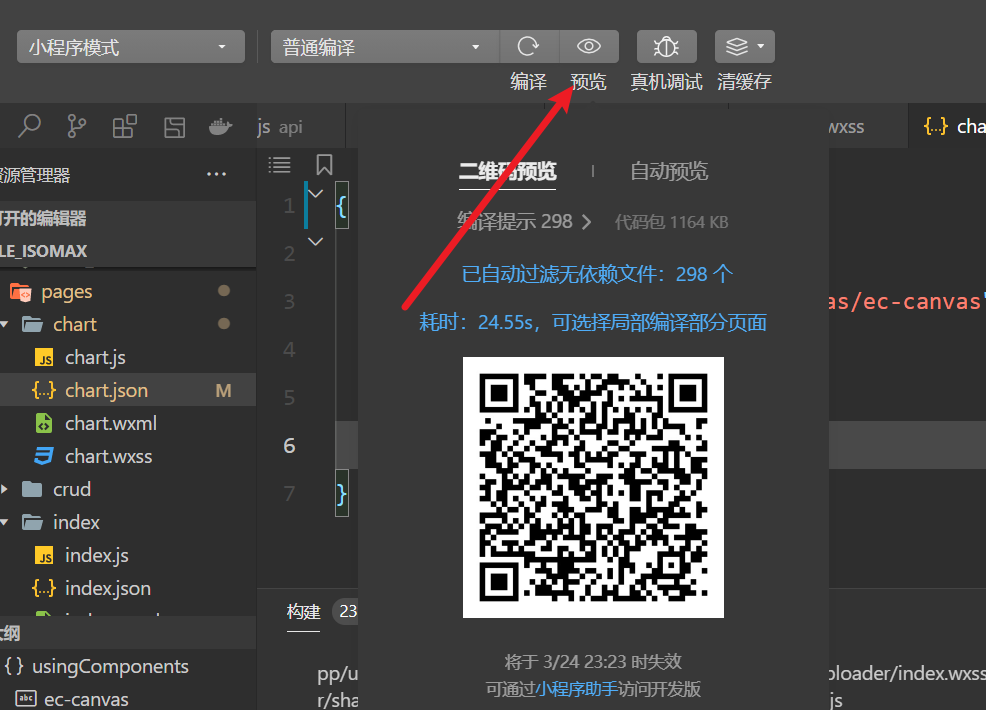Switch to 自动预览 tab

click(x=669, y=171)
